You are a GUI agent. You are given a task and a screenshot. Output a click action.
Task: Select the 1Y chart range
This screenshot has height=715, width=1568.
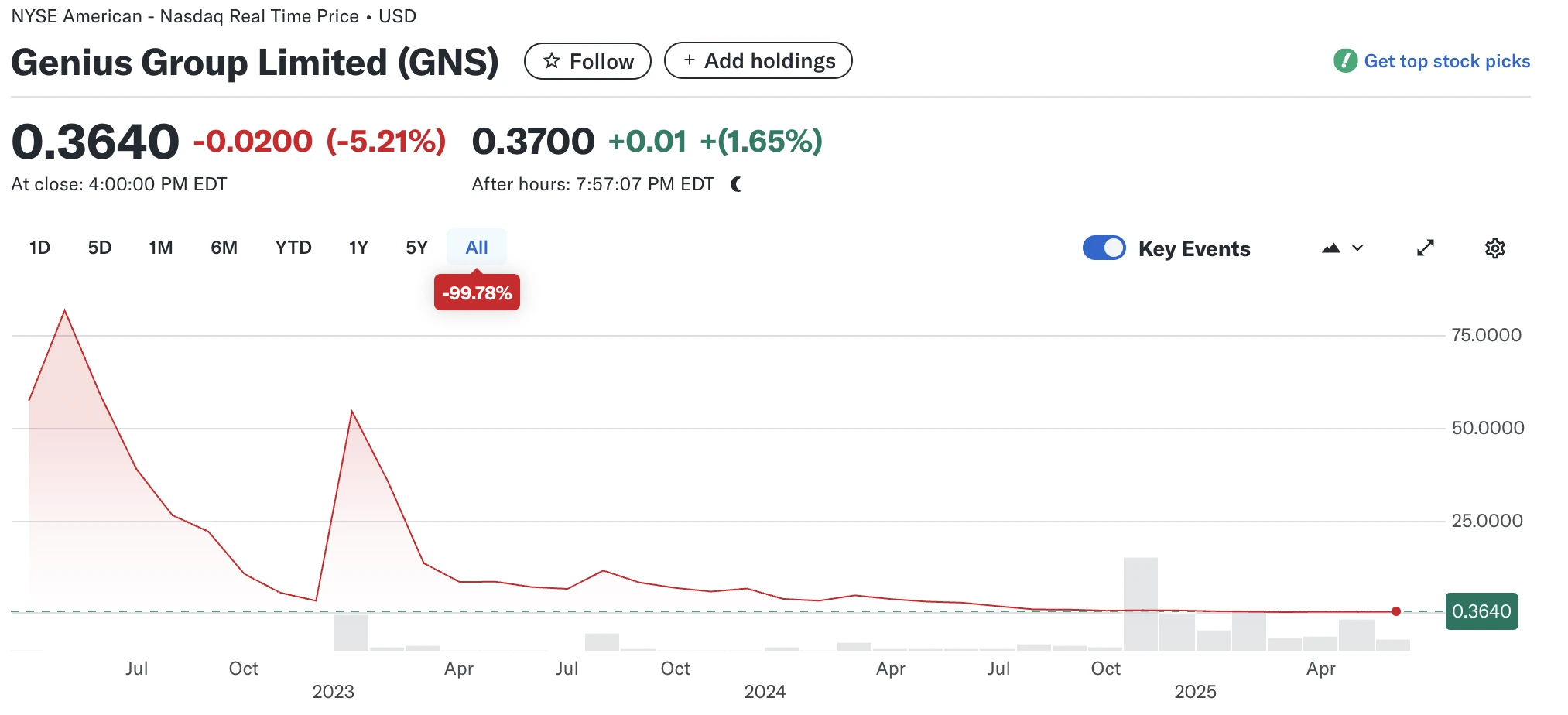point(358,248)
